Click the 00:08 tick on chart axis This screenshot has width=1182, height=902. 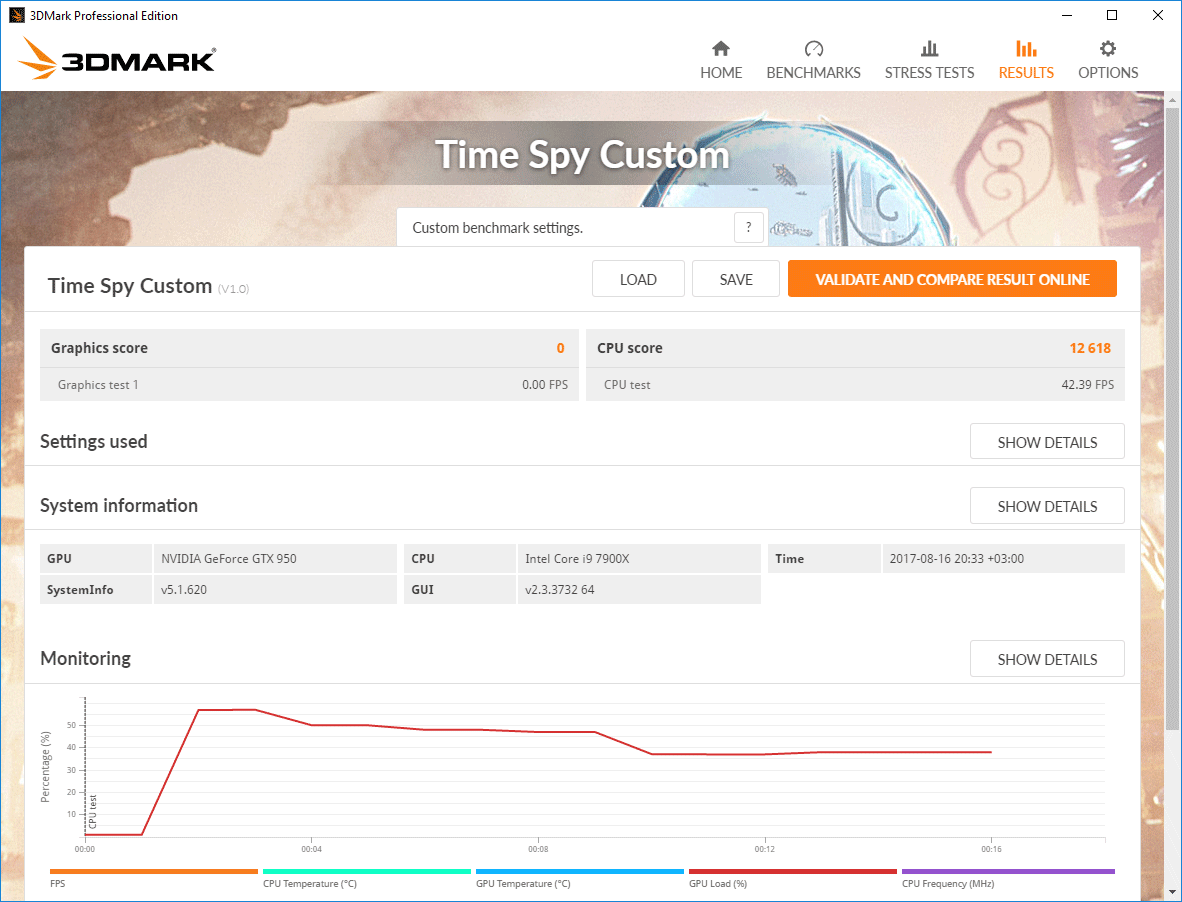538,849
